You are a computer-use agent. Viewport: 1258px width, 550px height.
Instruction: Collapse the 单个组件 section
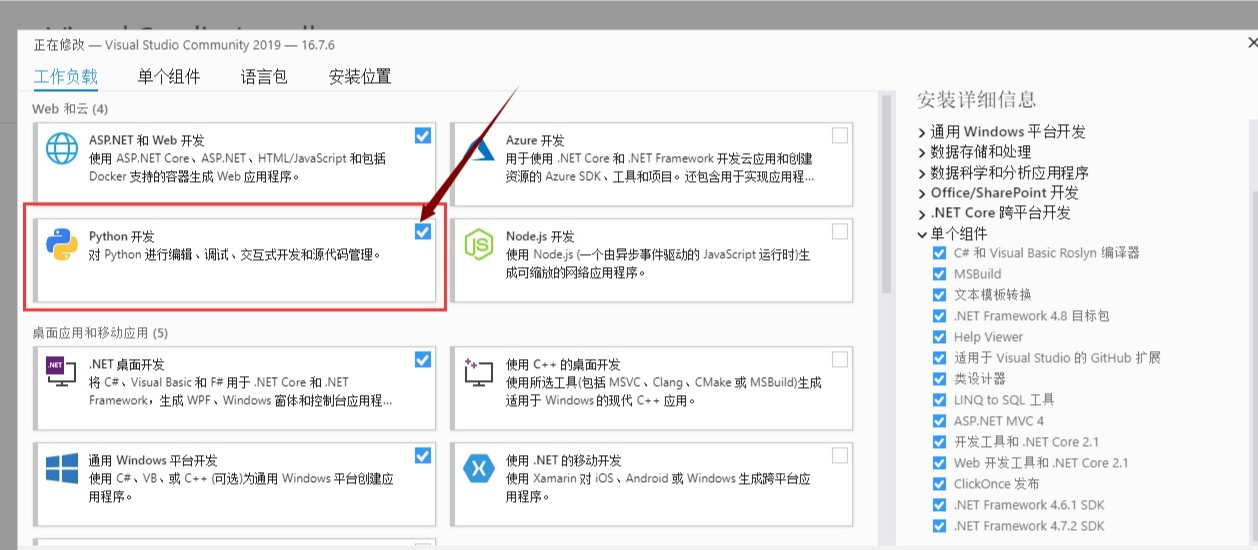pos(922,234)
